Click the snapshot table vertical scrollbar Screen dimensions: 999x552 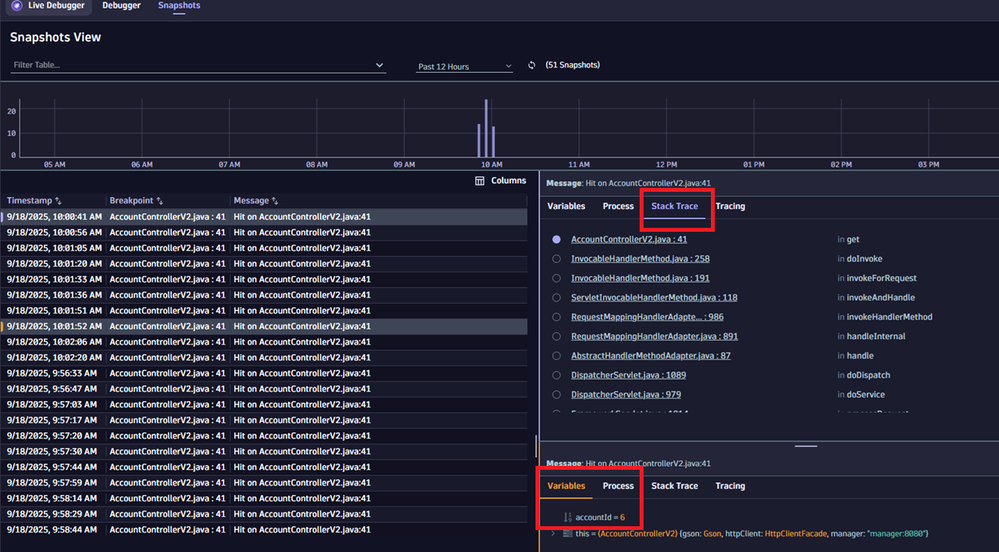(x=536, y=447)
